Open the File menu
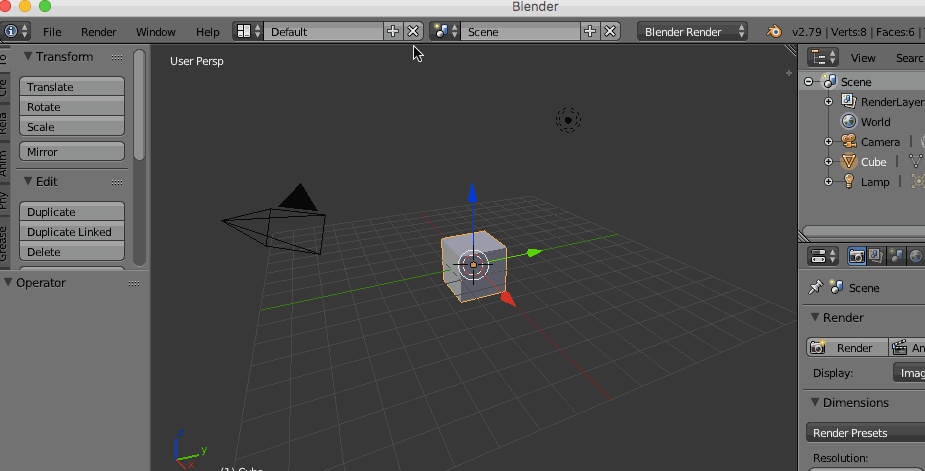Viewport: 925px width, 471px height. (x=52, y=32)
